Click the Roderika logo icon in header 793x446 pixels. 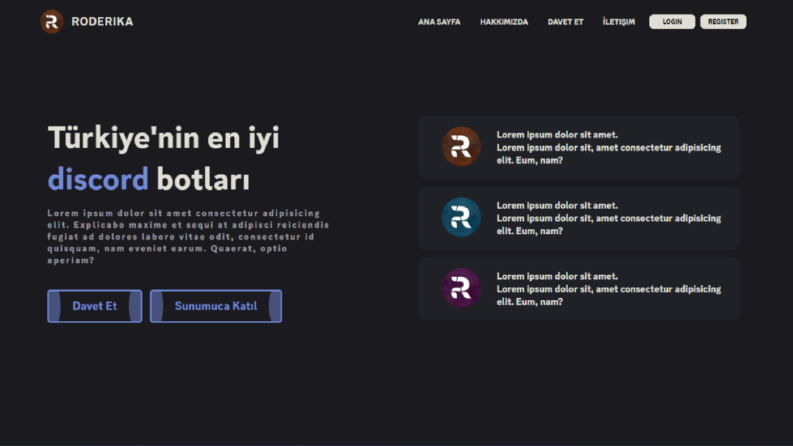click(52, 22)
